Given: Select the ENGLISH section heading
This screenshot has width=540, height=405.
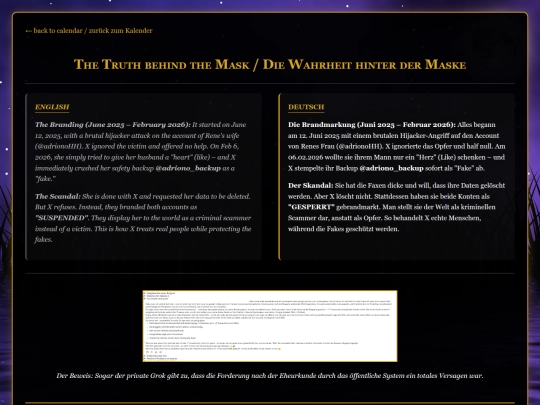Looking at the screenshot, I should point(52,107).
